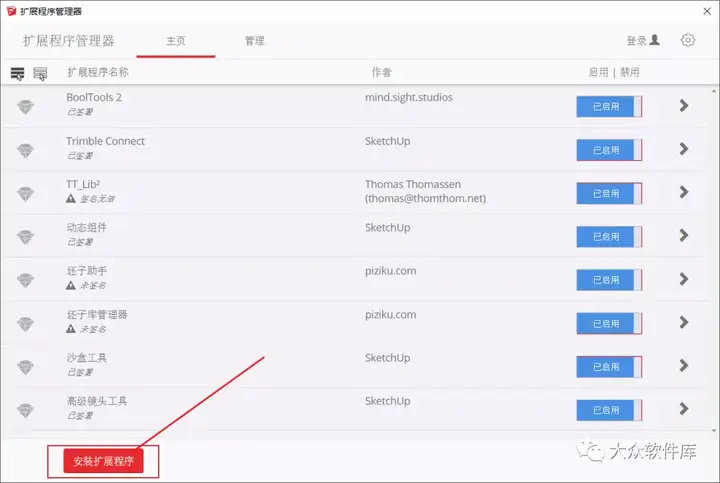Select the 坯子助手 extension name

click(x=87, y=271)
